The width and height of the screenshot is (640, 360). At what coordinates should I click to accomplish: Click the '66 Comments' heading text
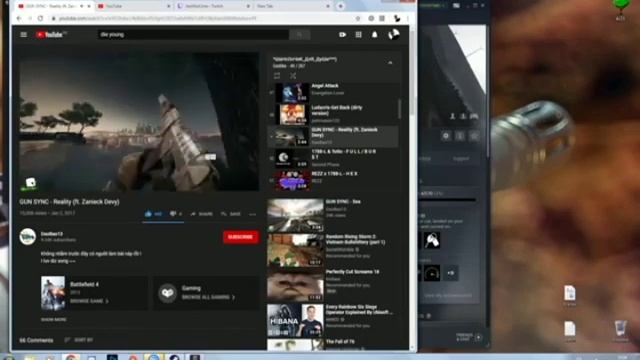(36, 340)
